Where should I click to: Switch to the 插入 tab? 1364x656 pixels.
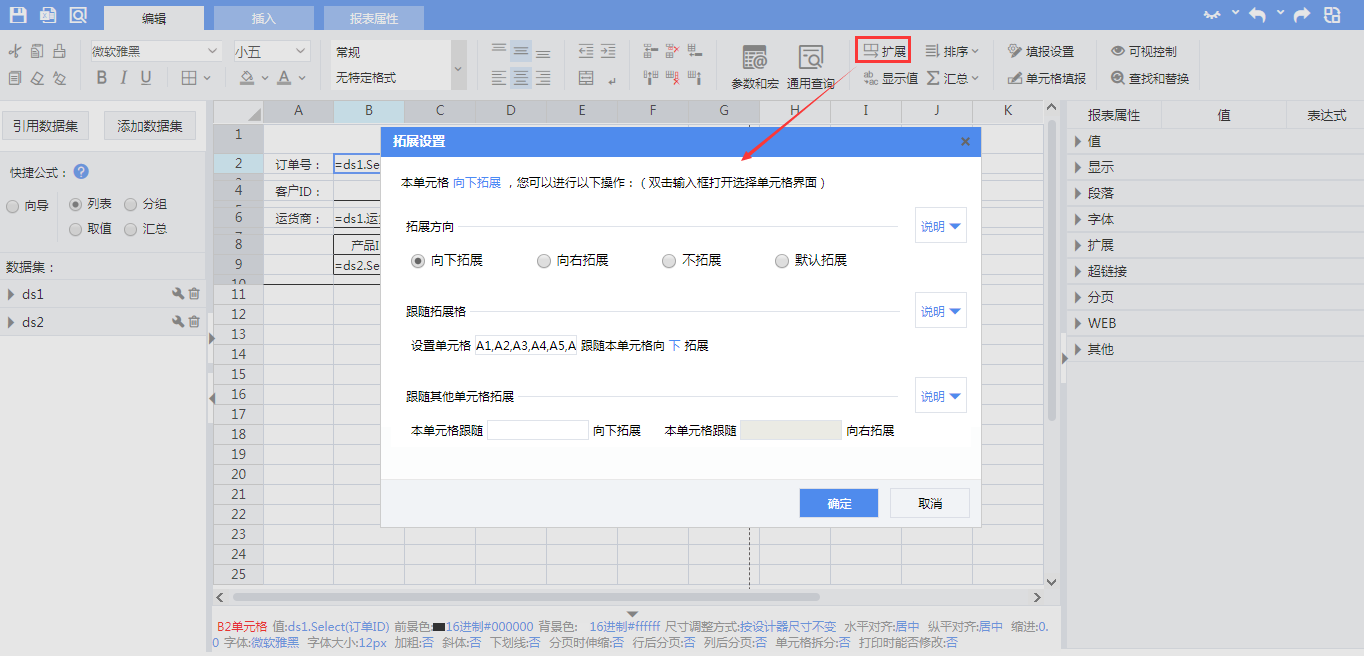click(264, 18)
